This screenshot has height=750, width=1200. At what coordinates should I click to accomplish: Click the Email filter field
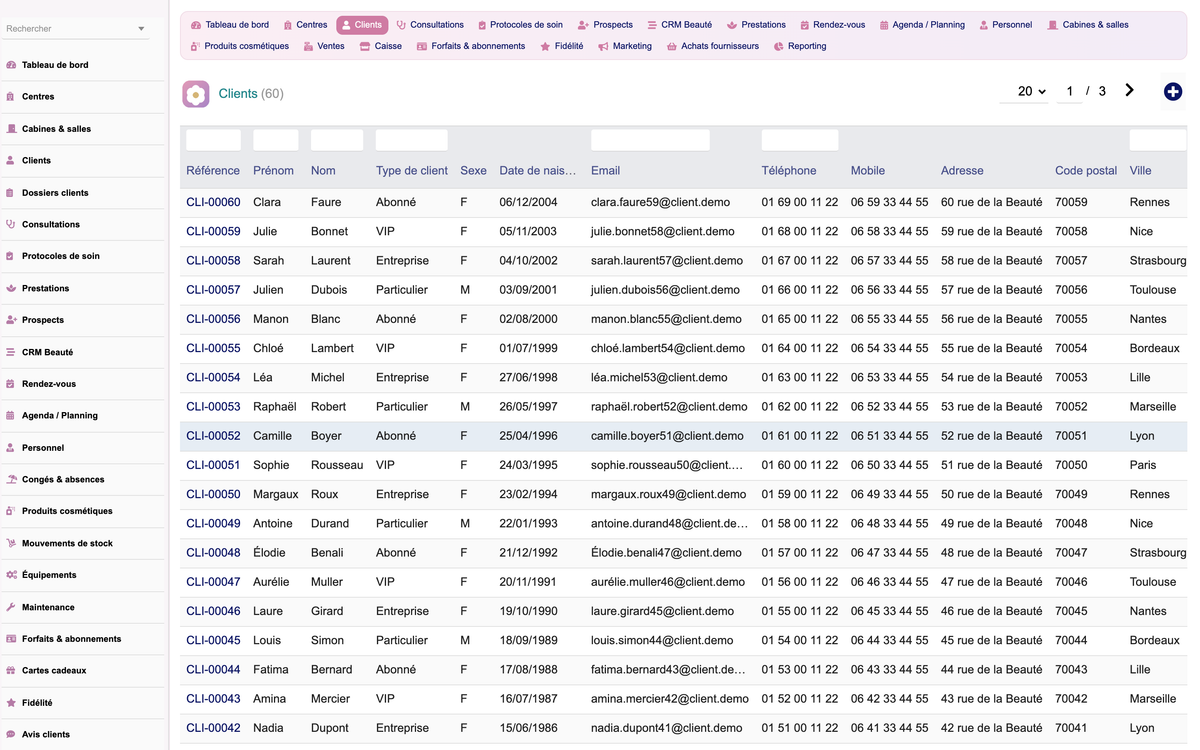[x=650, y=140]
